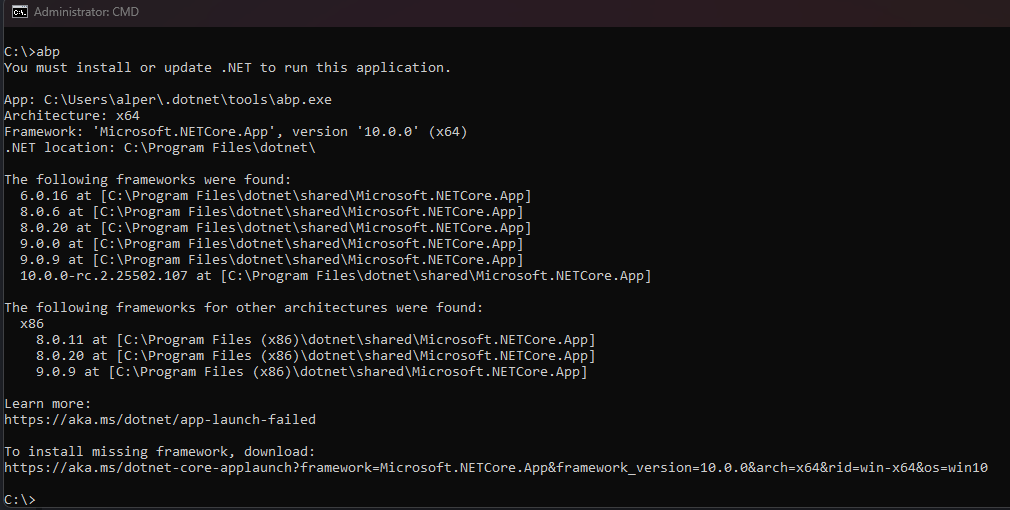Open the aka.ms/dotnet/app-launch-failed link

point(160,419)
